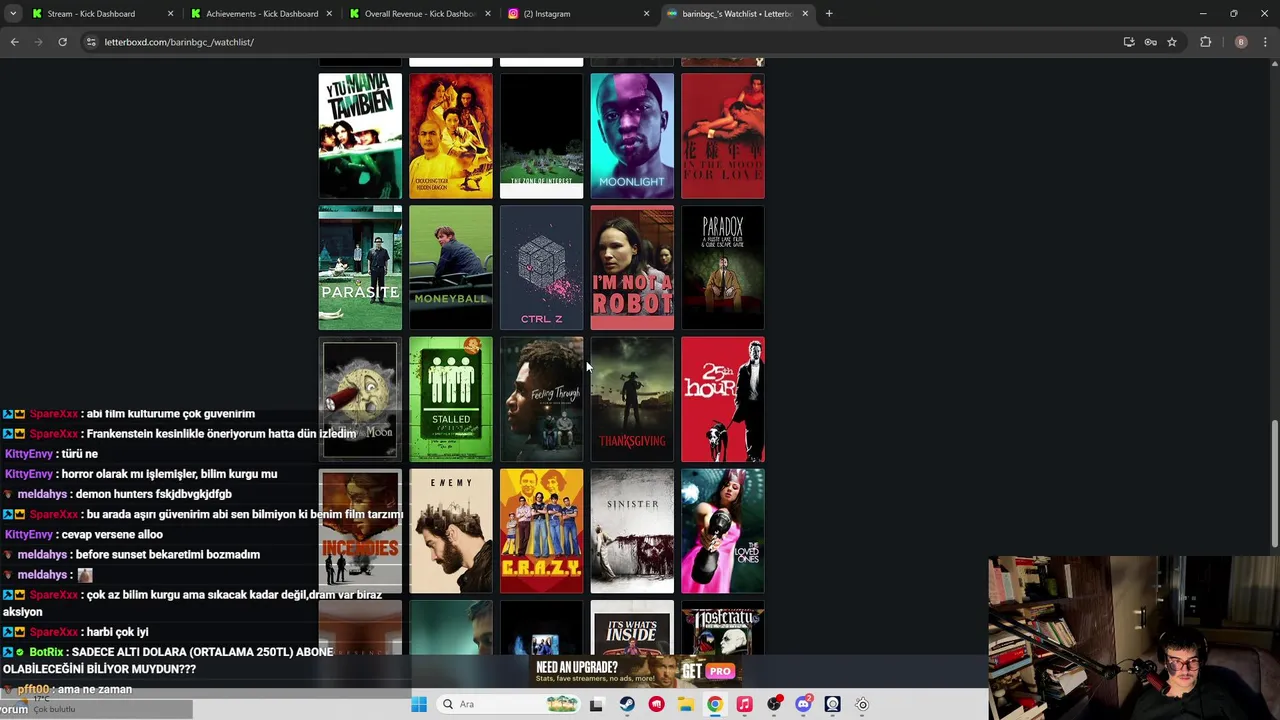This screenshot has height=720, width=1280.
Task: View site information icon in address bar
Action: coord(91,42)
